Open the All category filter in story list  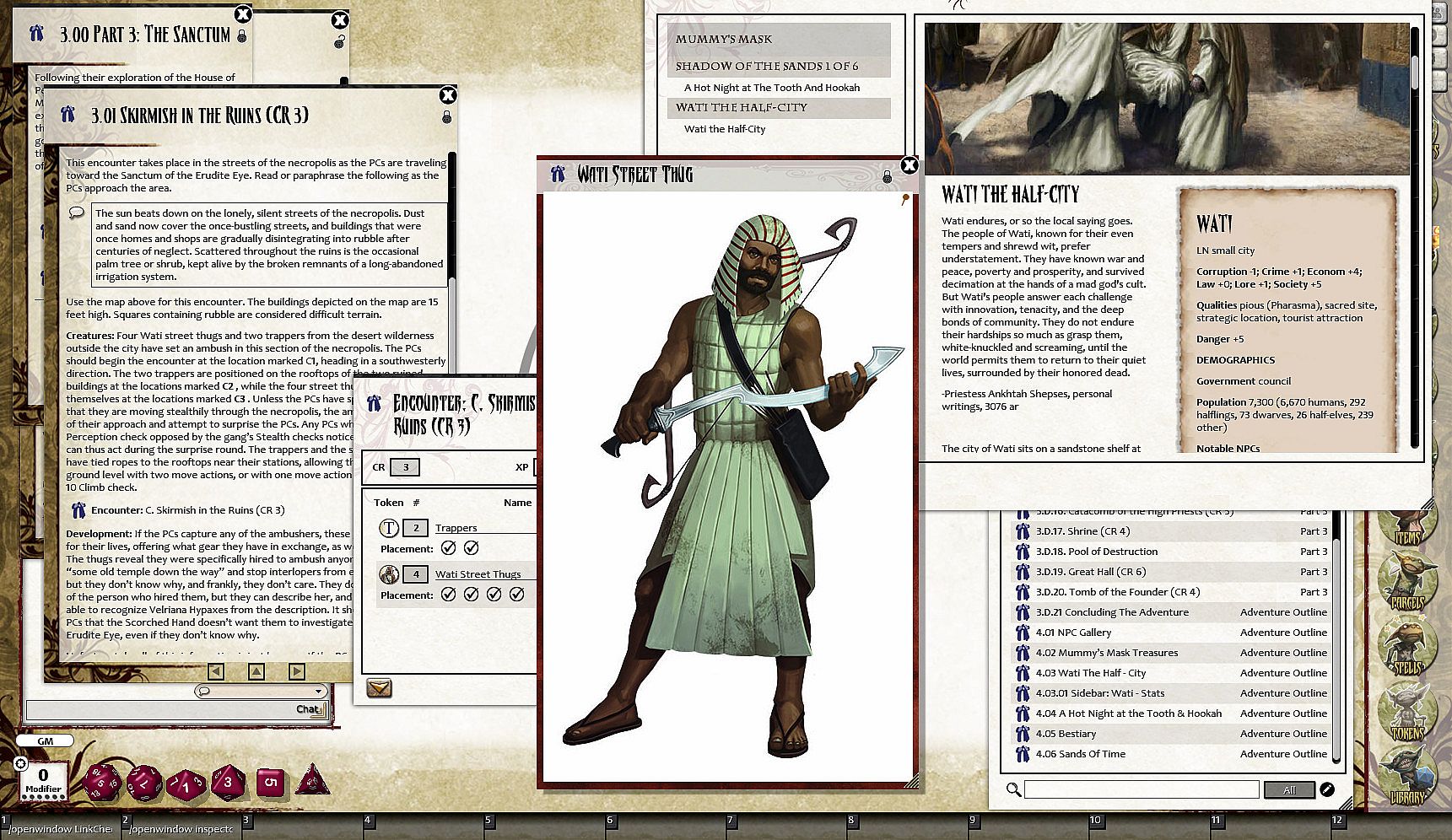point(1288,790)
